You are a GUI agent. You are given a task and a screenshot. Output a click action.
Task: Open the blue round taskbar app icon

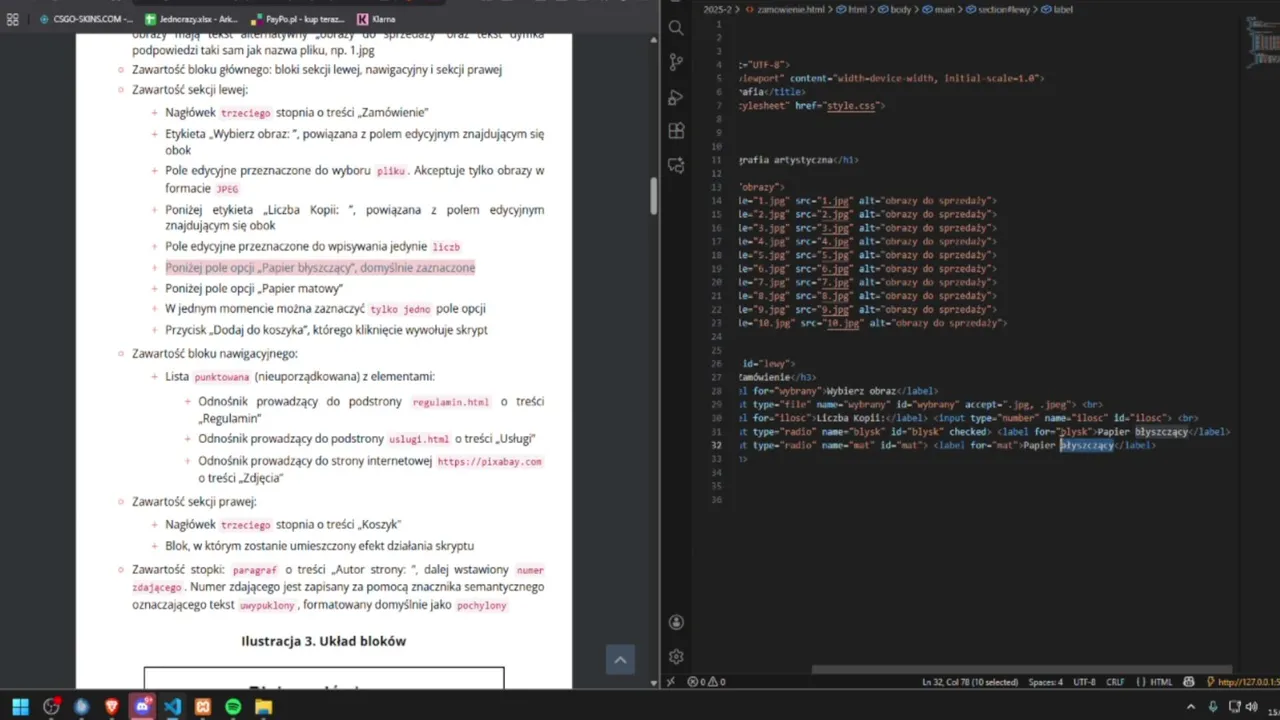(82, 706)
